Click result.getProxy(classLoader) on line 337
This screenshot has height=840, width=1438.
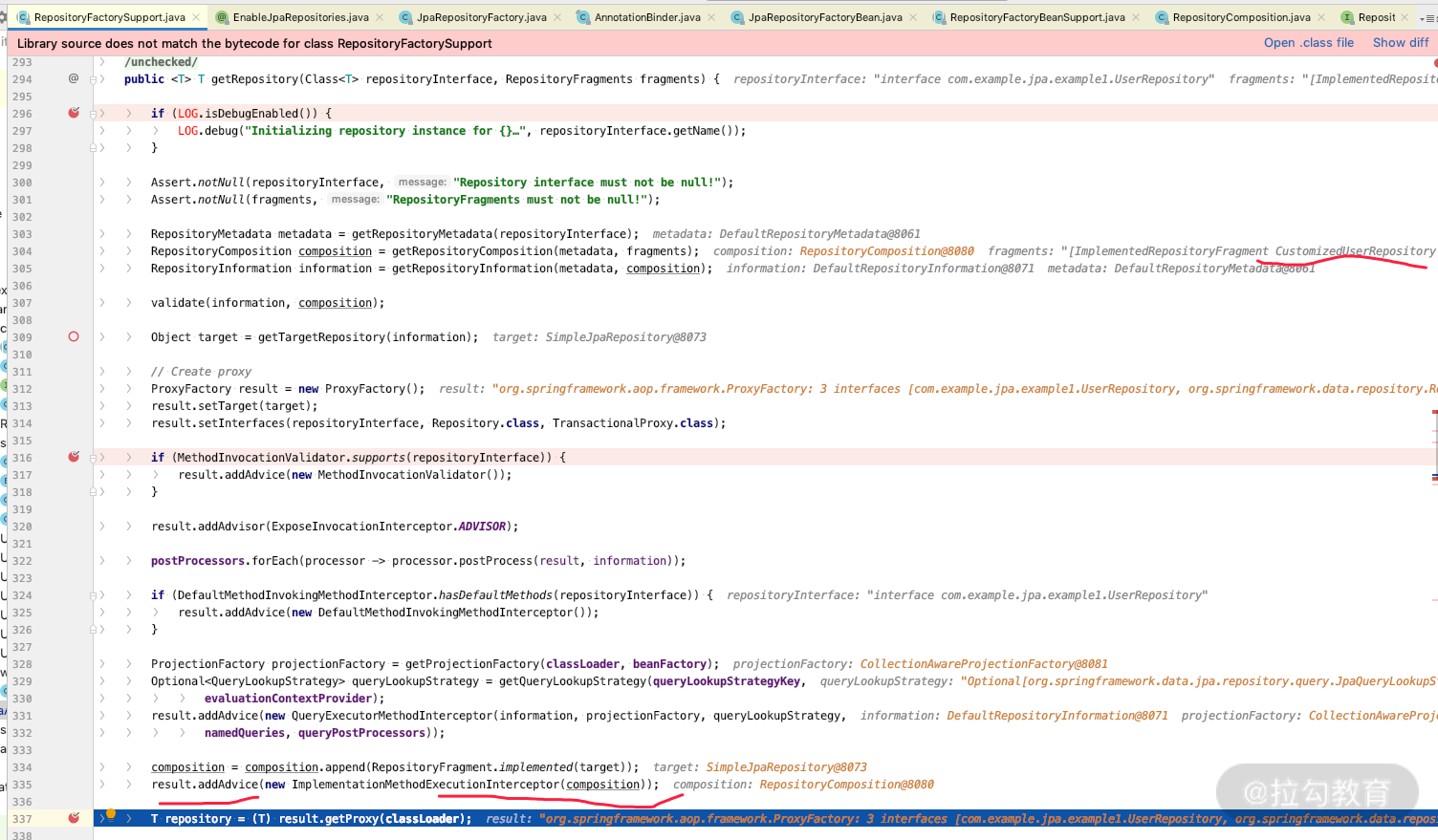[x=372, y=819]
